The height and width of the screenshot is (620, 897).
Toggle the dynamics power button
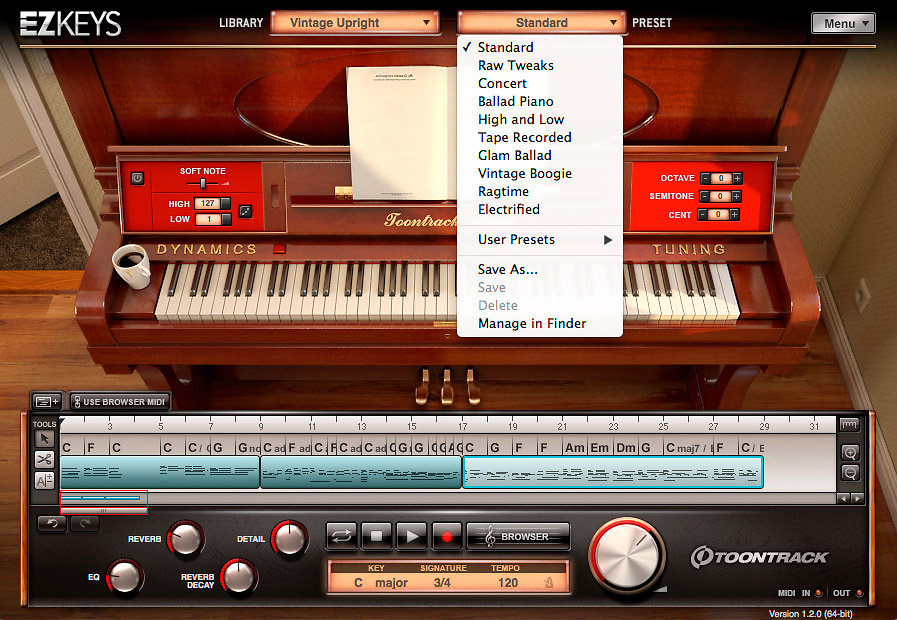pos(137,178)
